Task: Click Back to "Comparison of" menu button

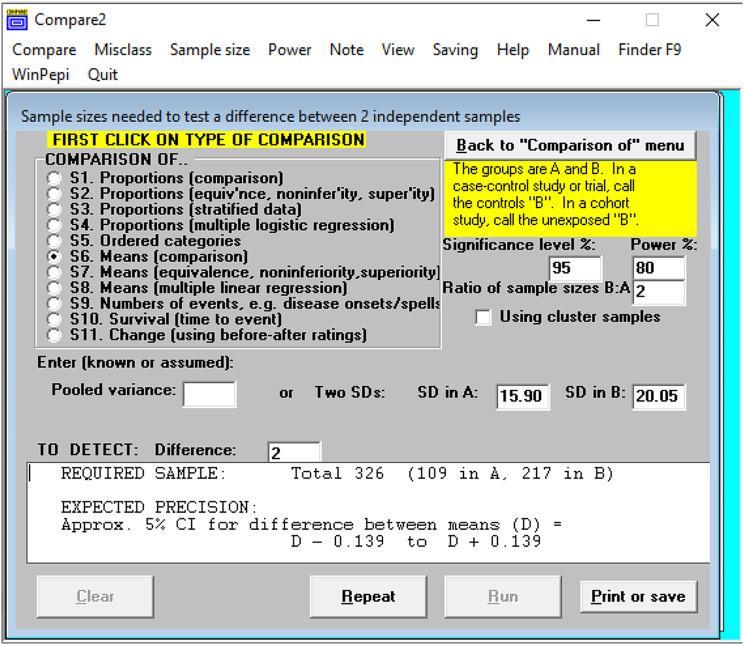Action: click(570, 146)
